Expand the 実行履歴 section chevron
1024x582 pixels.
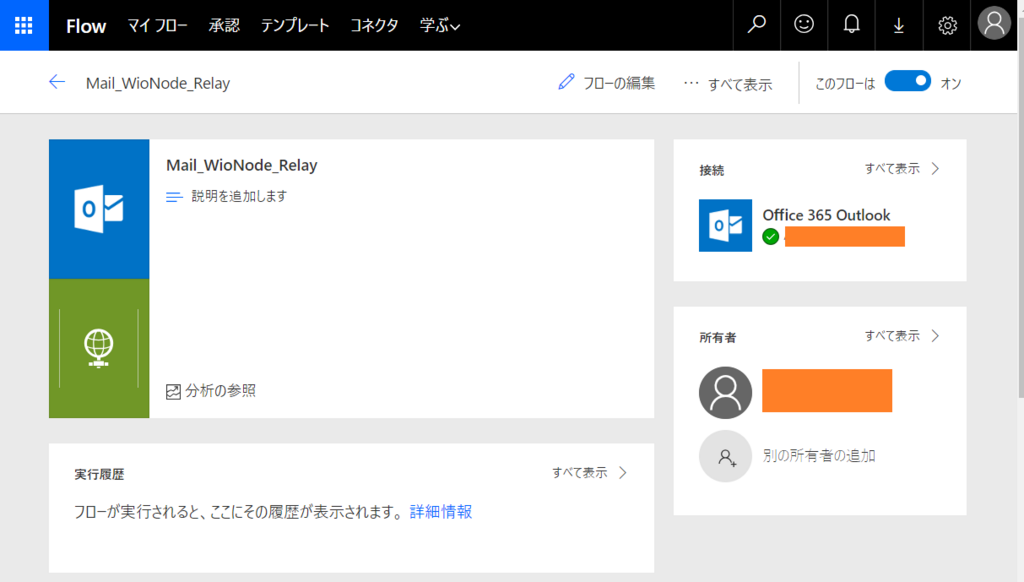click(x=623, y=472)
